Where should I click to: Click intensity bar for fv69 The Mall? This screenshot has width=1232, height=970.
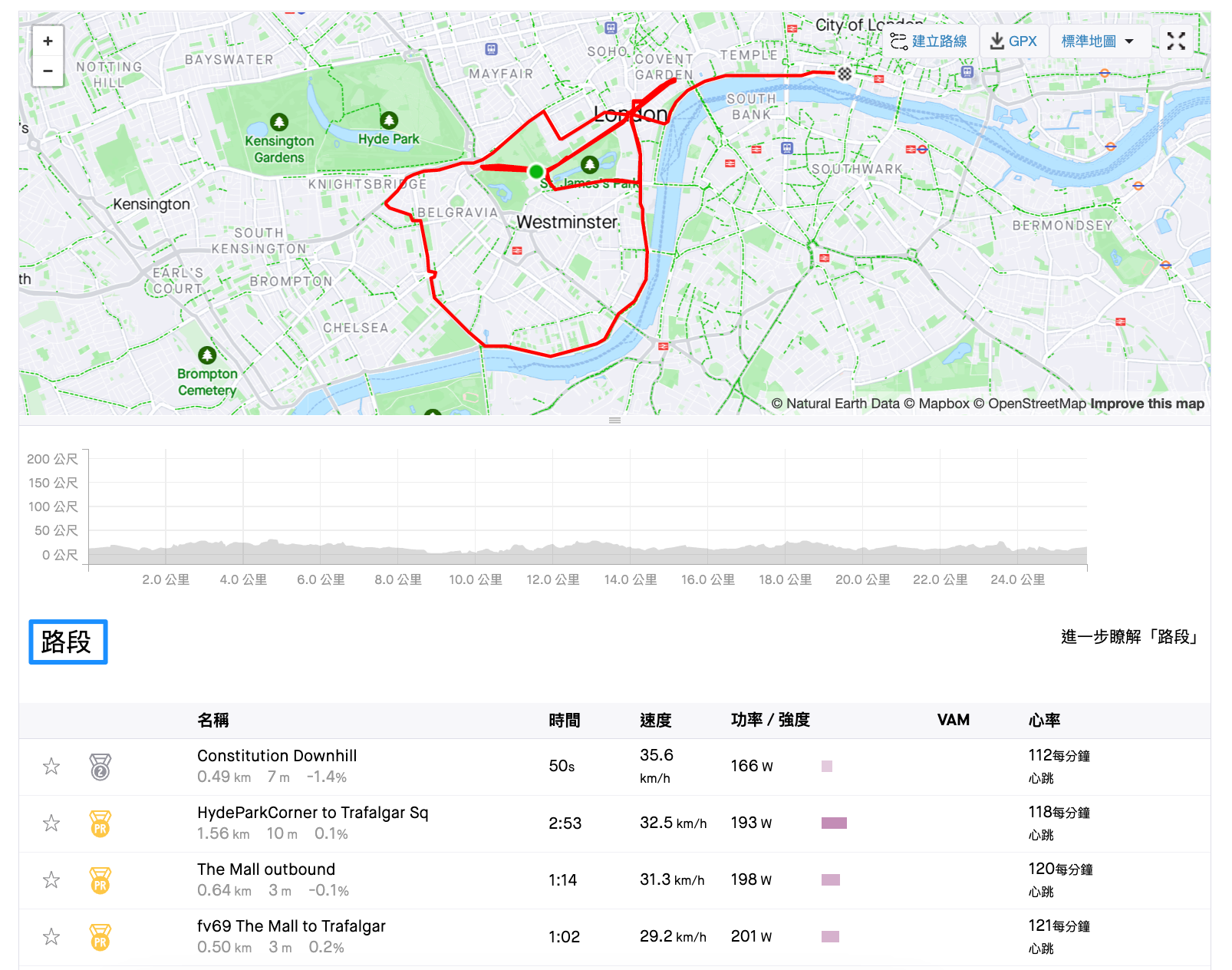830,936
